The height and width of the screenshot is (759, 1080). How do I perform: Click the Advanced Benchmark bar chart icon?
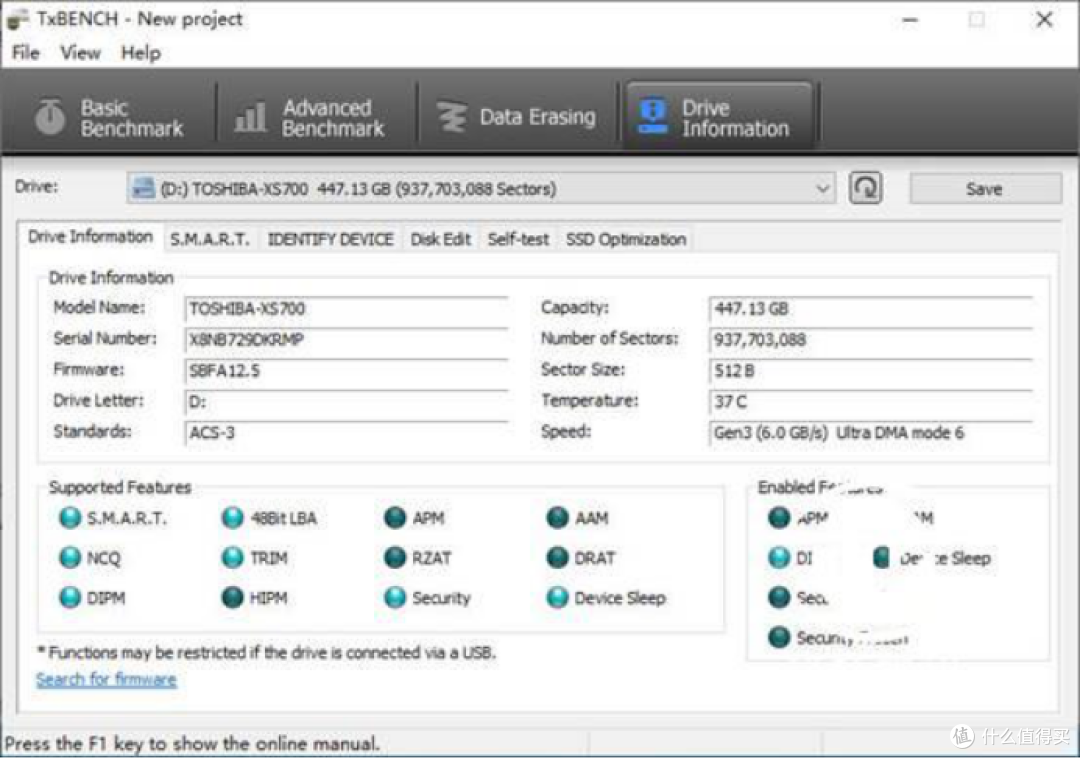click(250, 117)
